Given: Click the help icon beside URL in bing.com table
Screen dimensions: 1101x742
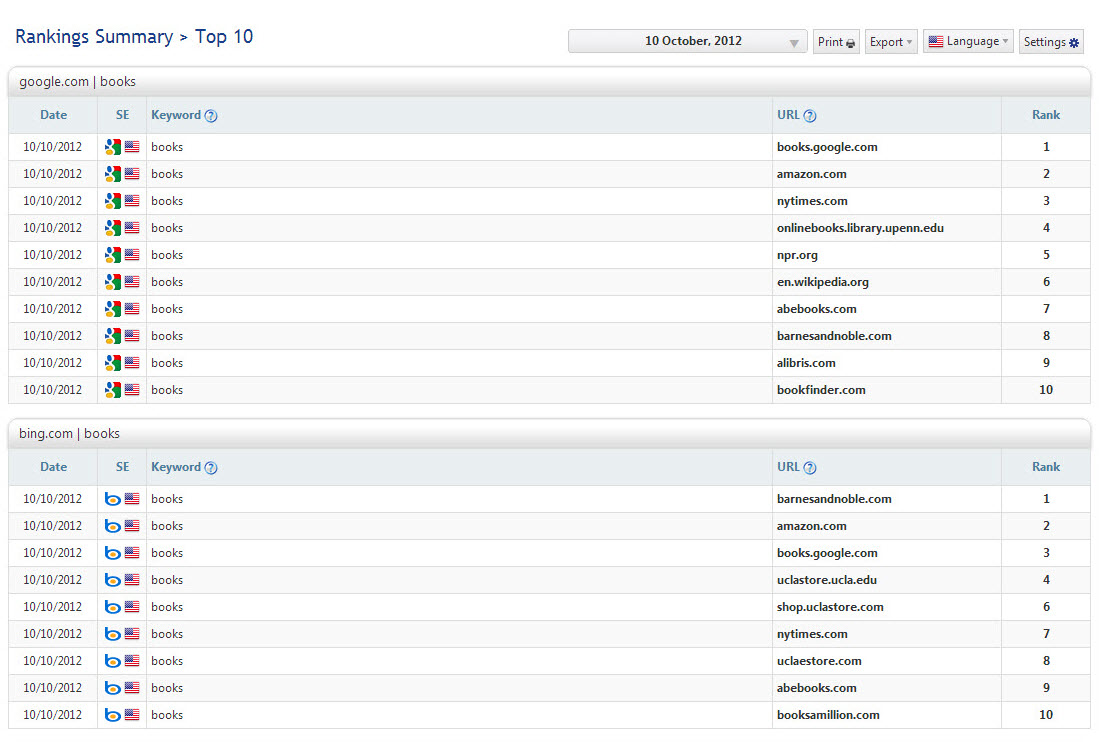Looking at the screenshot, I should tap(810, 468).
